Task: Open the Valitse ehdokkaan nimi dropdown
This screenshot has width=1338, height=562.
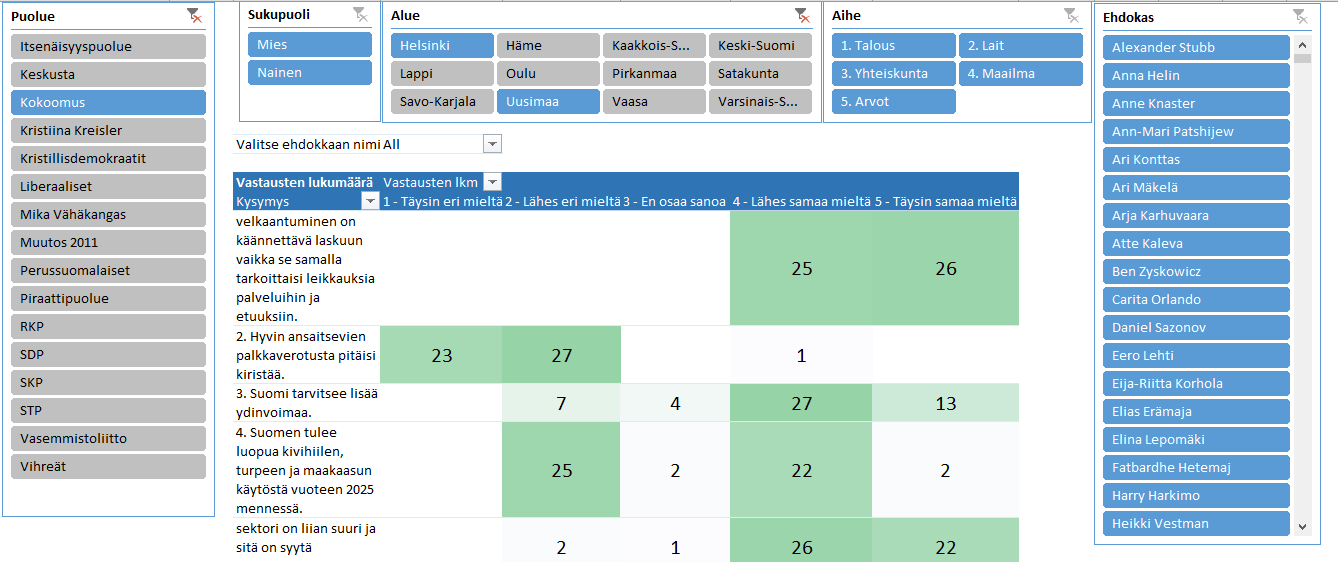Action: (x=492, y=145)
